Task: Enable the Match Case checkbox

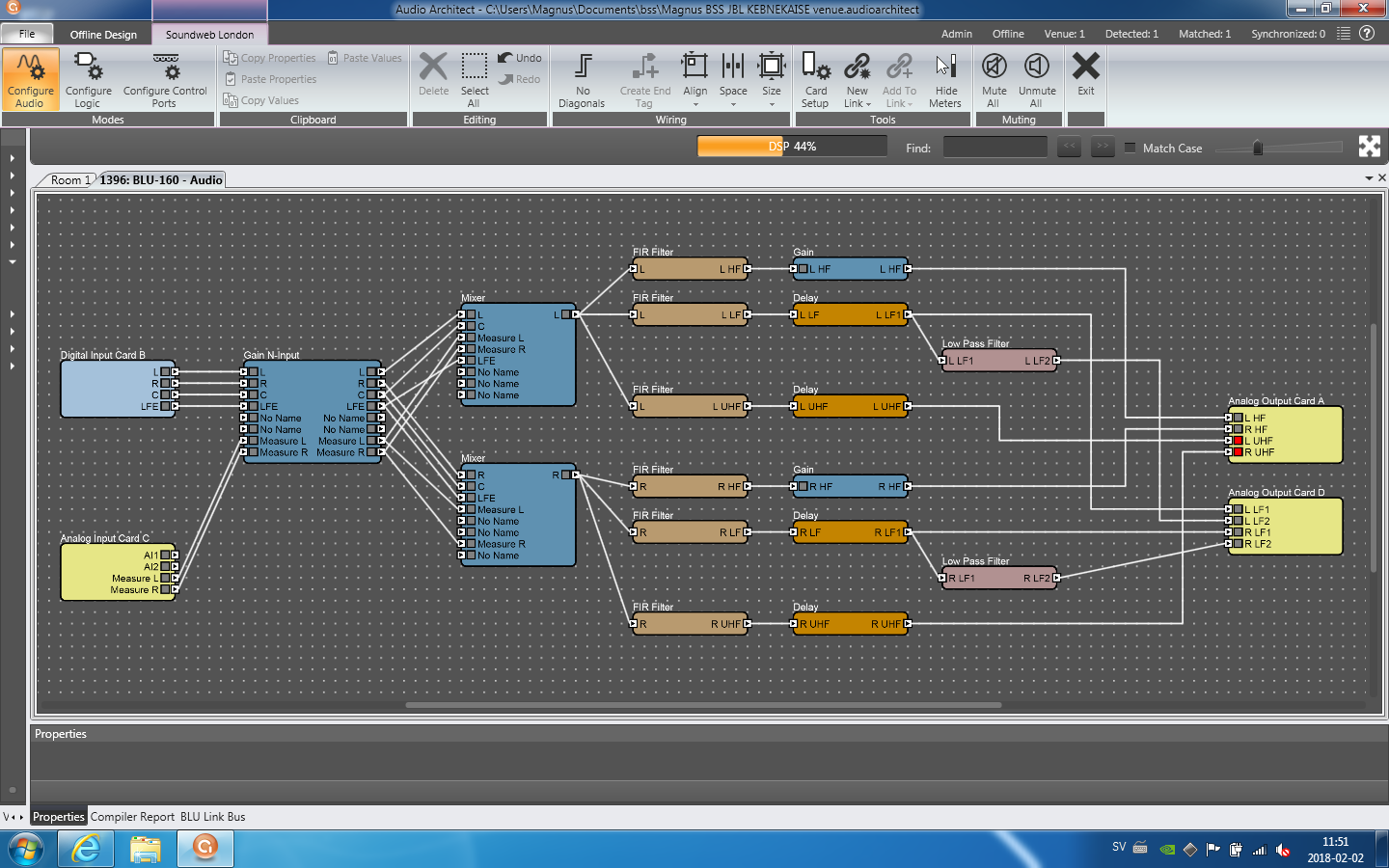Action: (1130, 148)
